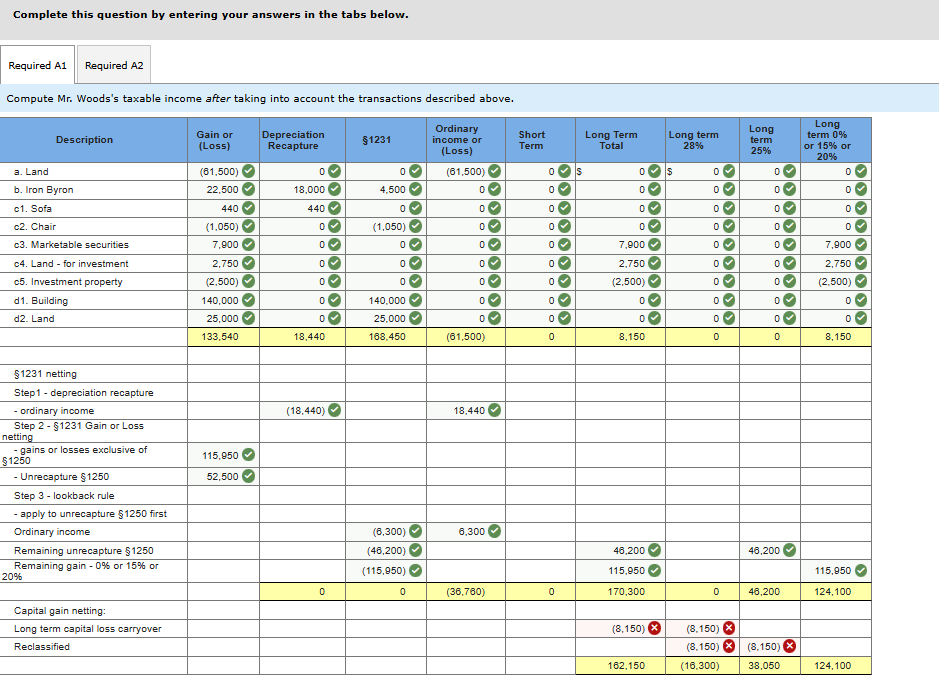Image resolution: width=950 pixels, height=683 pixels.
Task: Click the 'Capital gain netting:' label
Action: point(60,610)
